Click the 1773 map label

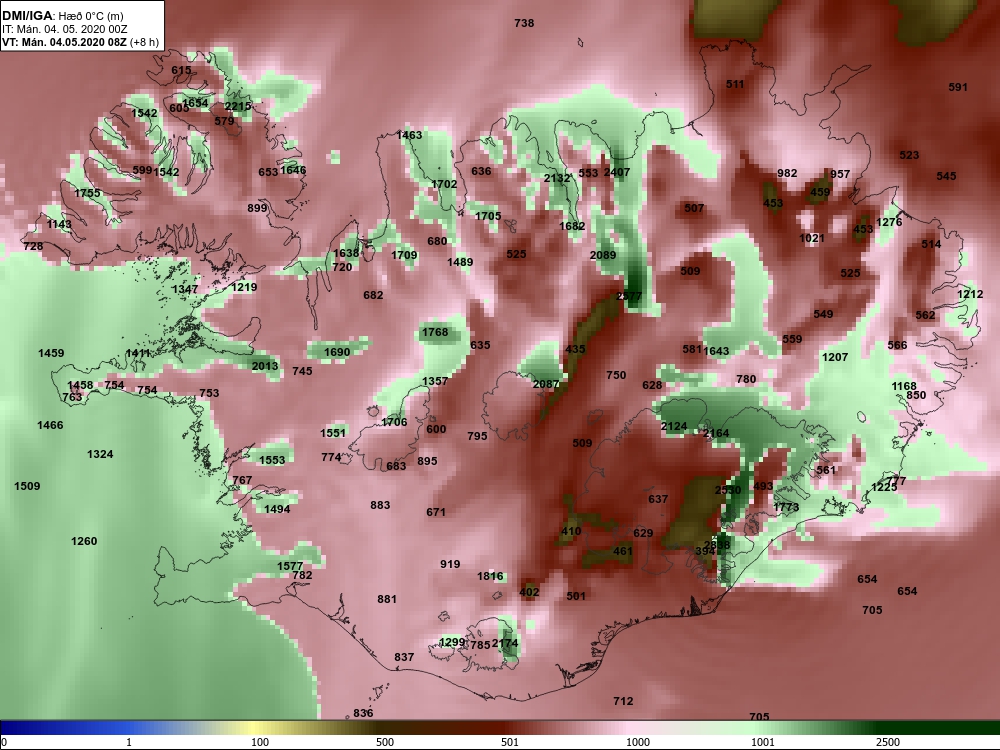click(x=786, y=507)
